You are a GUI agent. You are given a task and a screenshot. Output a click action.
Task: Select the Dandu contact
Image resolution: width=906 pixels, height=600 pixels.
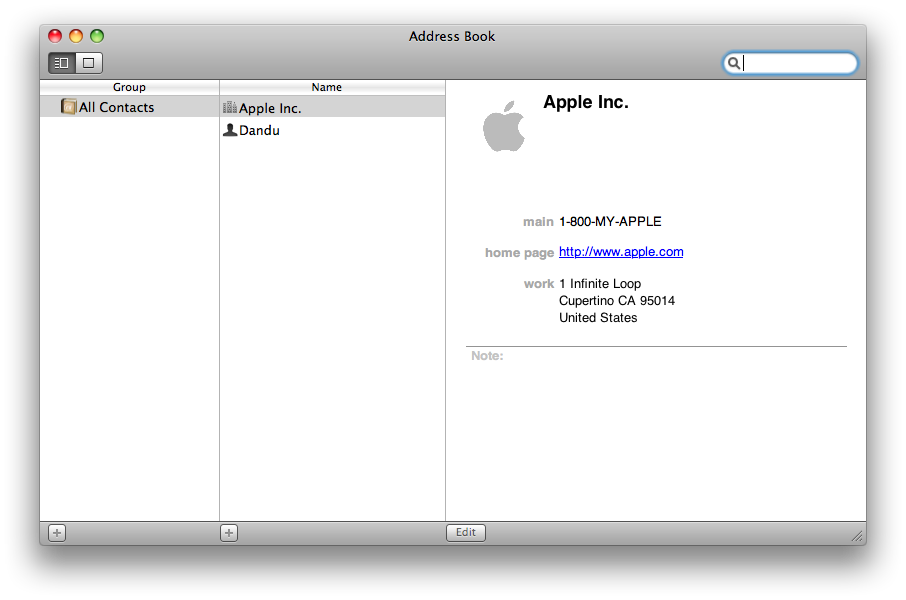[x=332, y=130]
